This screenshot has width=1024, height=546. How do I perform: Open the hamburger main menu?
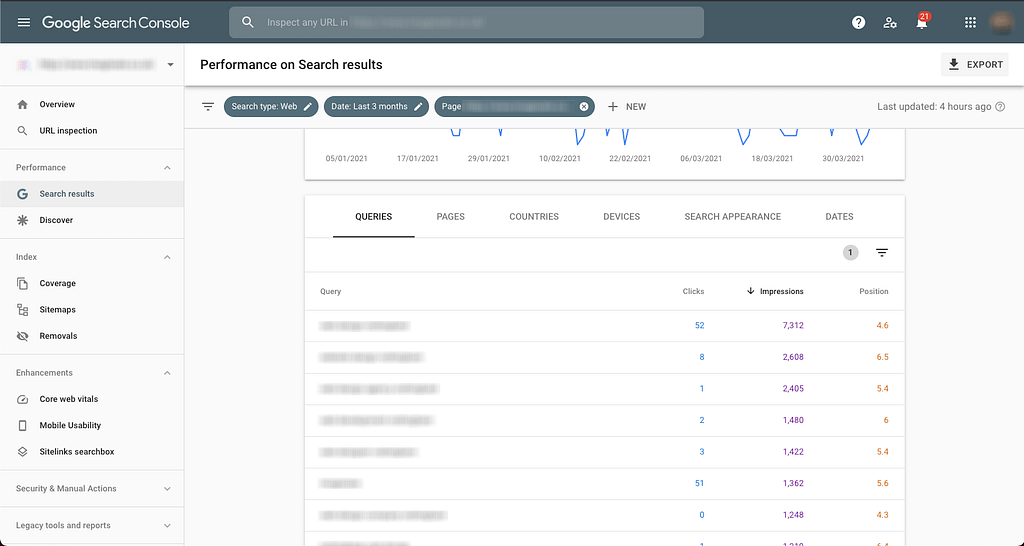tap(24, 22)
